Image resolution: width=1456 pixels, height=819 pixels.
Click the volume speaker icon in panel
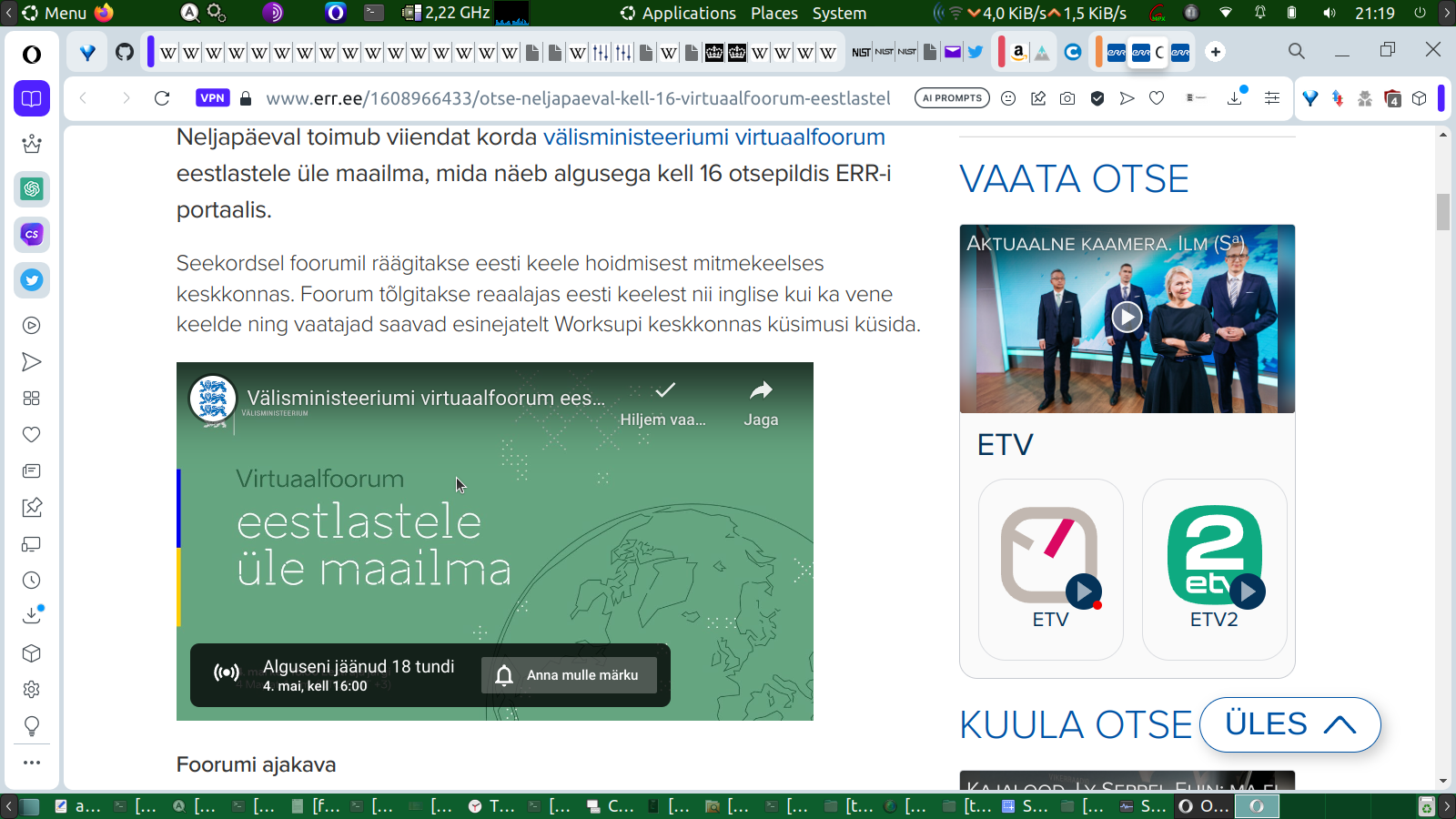pos(1330,13)
